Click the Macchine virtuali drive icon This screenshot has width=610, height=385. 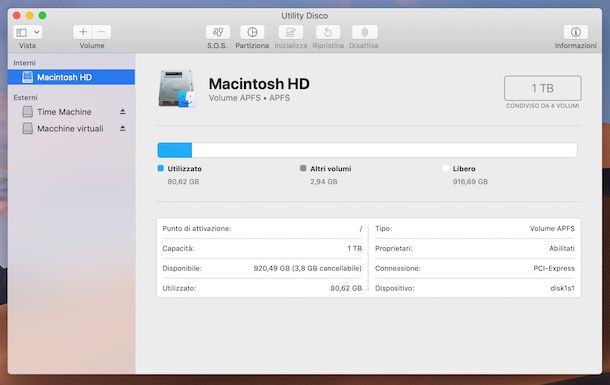pos(28,128)
